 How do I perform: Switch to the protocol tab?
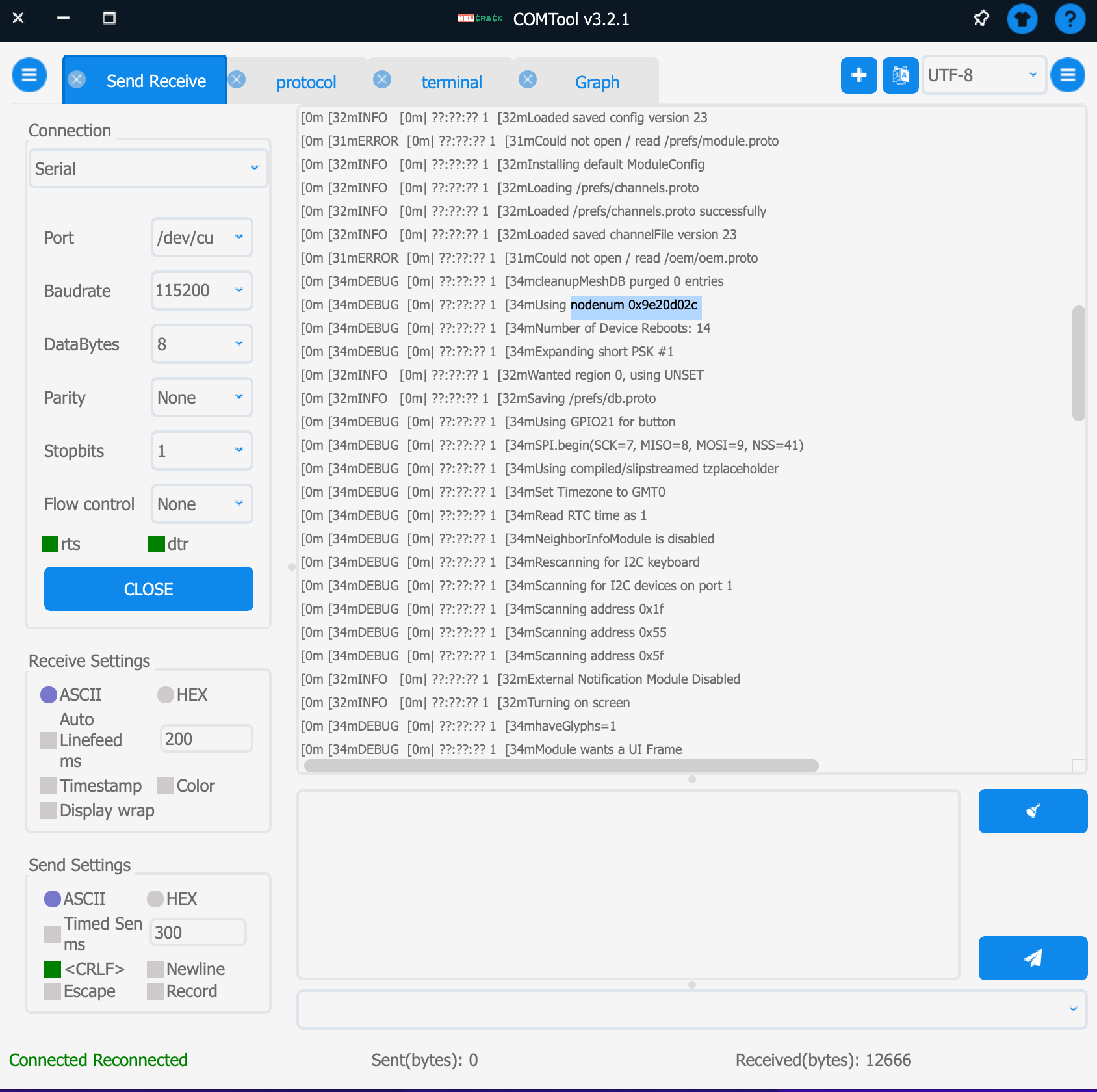tap(306, 83)
